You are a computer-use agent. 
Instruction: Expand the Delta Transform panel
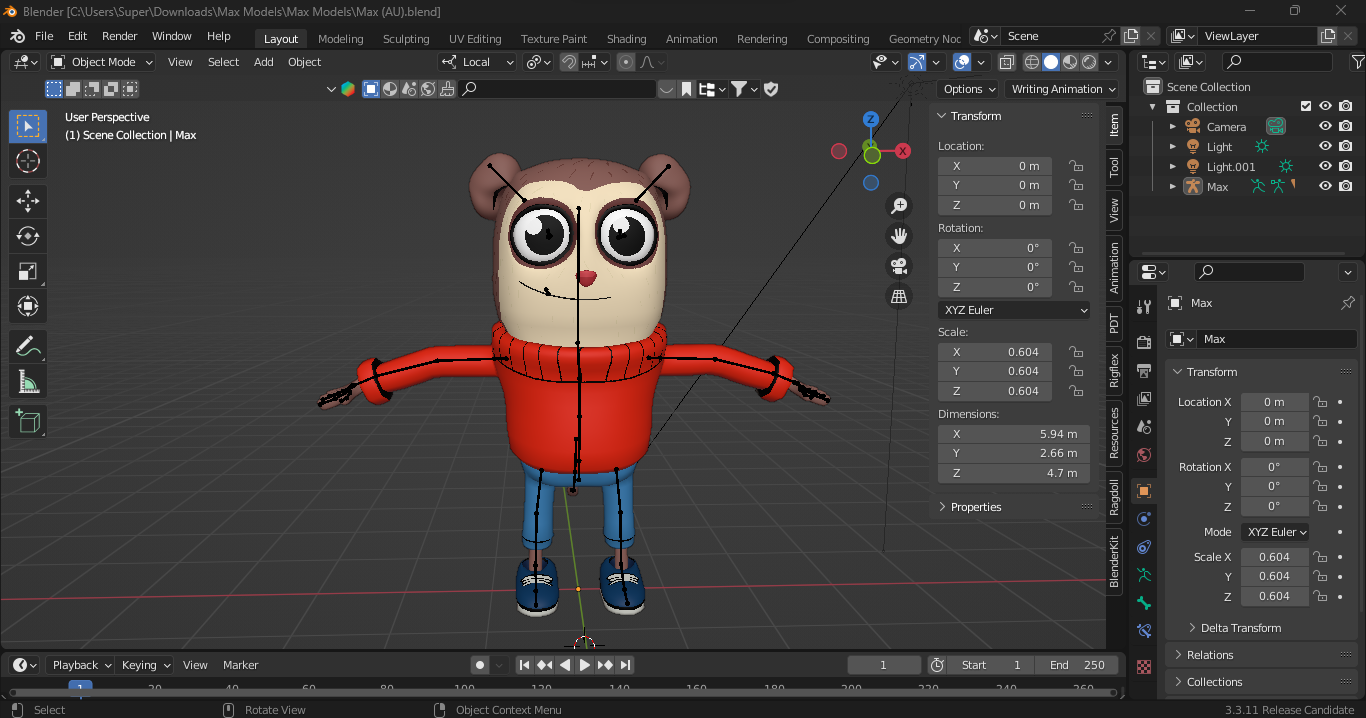[1240, 628]
